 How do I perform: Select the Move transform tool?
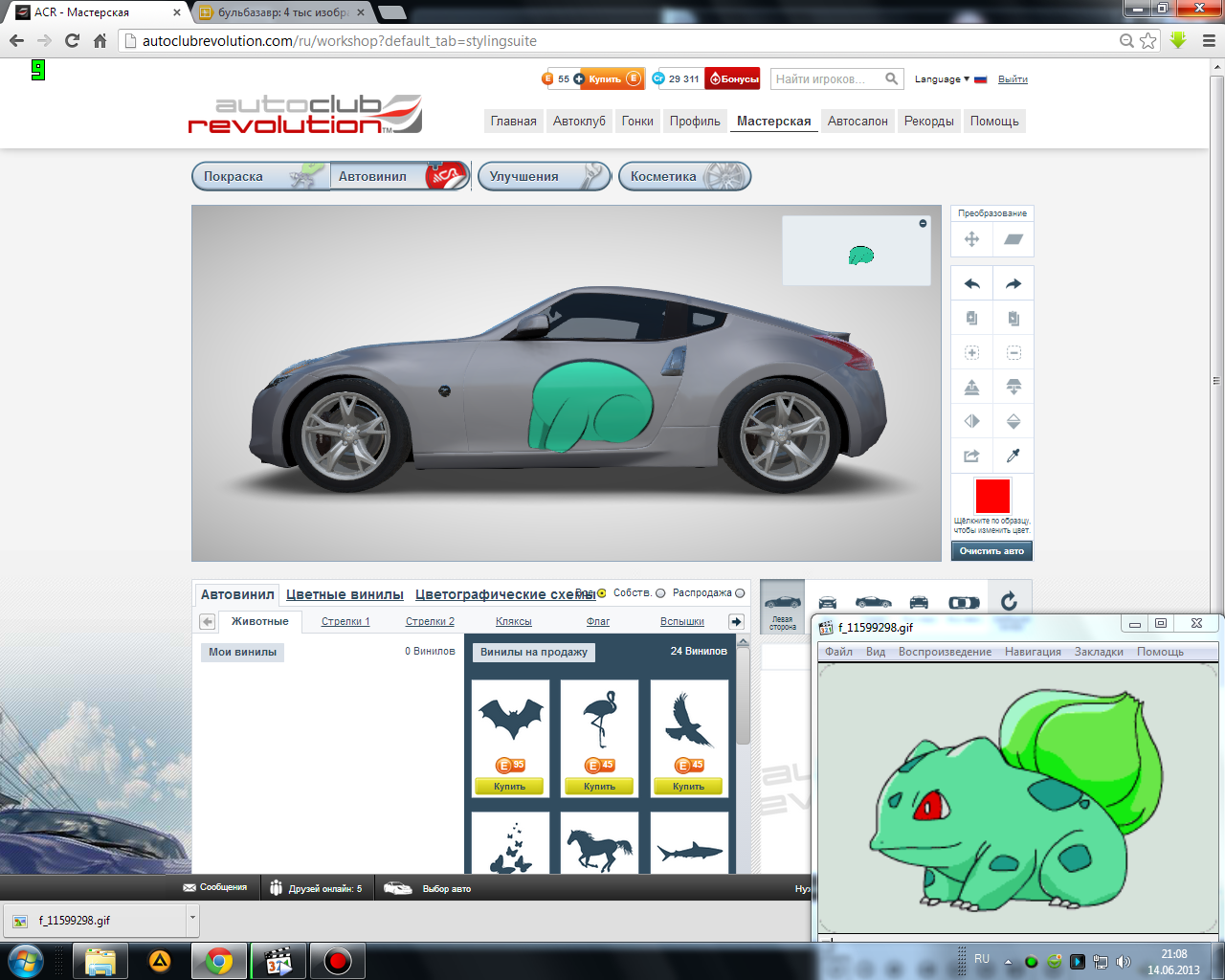[971, 239]
